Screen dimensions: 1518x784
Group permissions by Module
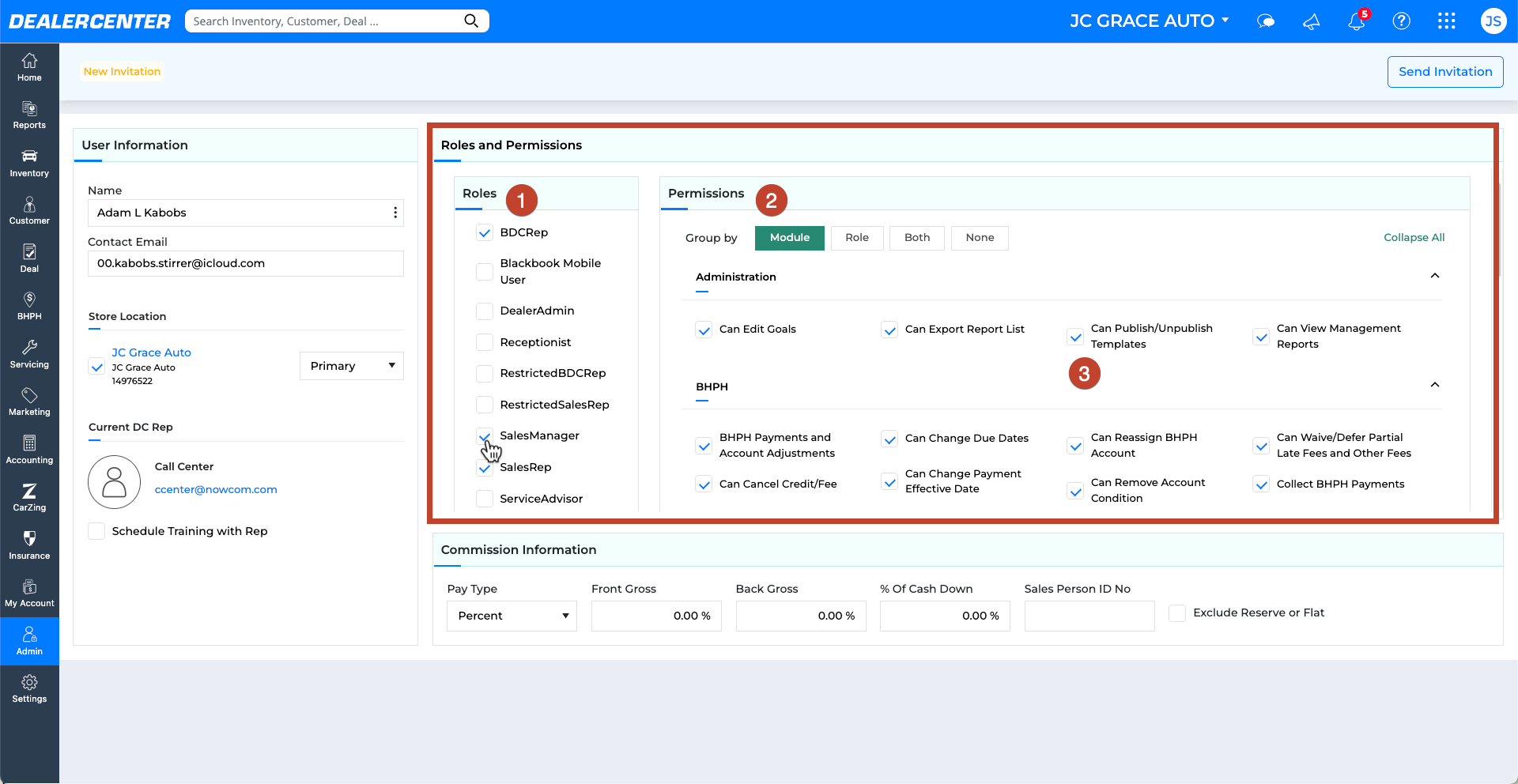point(790,238)
